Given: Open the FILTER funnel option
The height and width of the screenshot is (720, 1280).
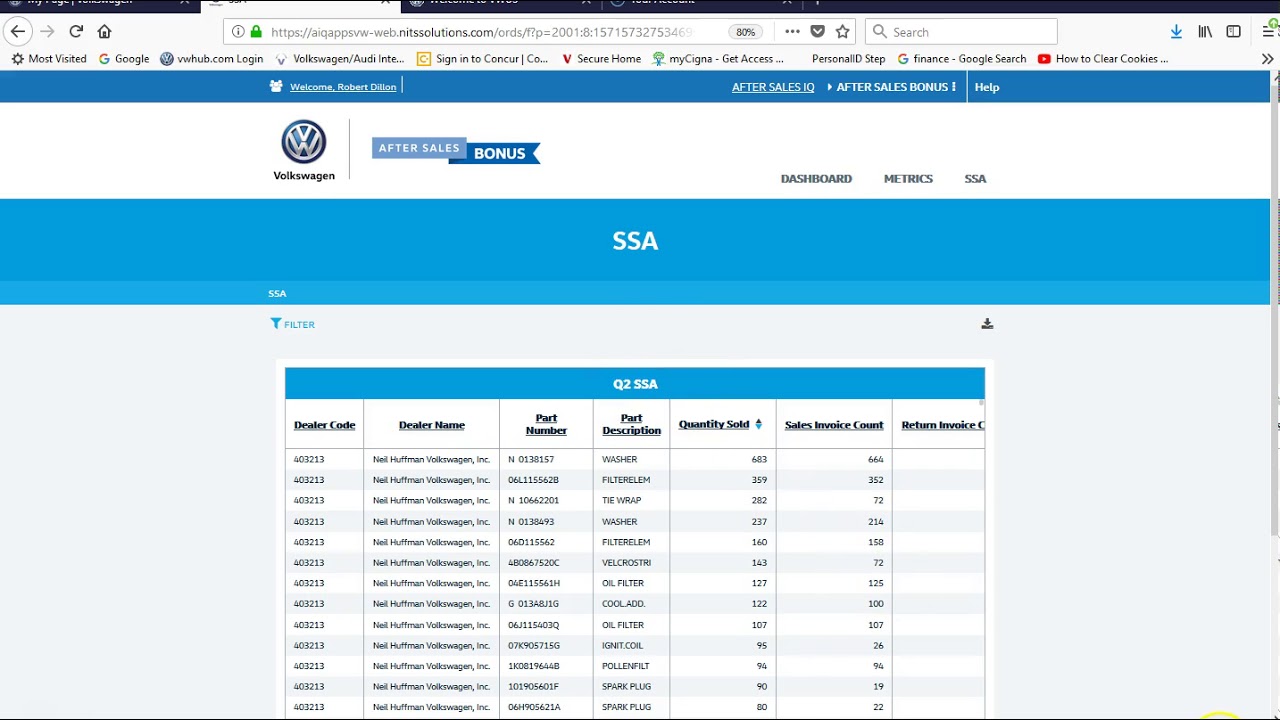Looking at the screenshot, I should [x=293, y=324].
